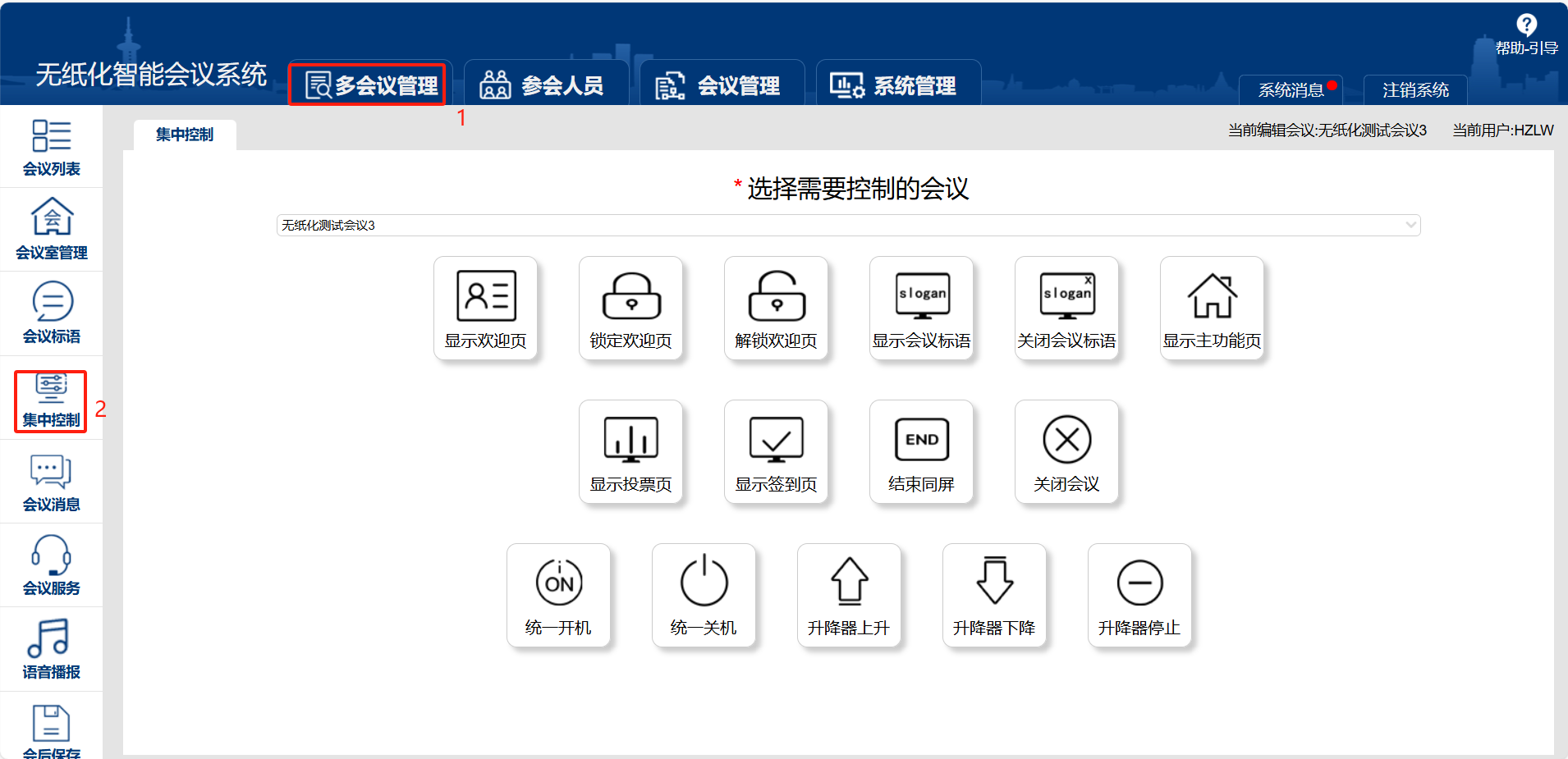Click the 显示欢迎页 icon button
Viewport: 1568px width, 759px height.
click(x=486, y=308)
